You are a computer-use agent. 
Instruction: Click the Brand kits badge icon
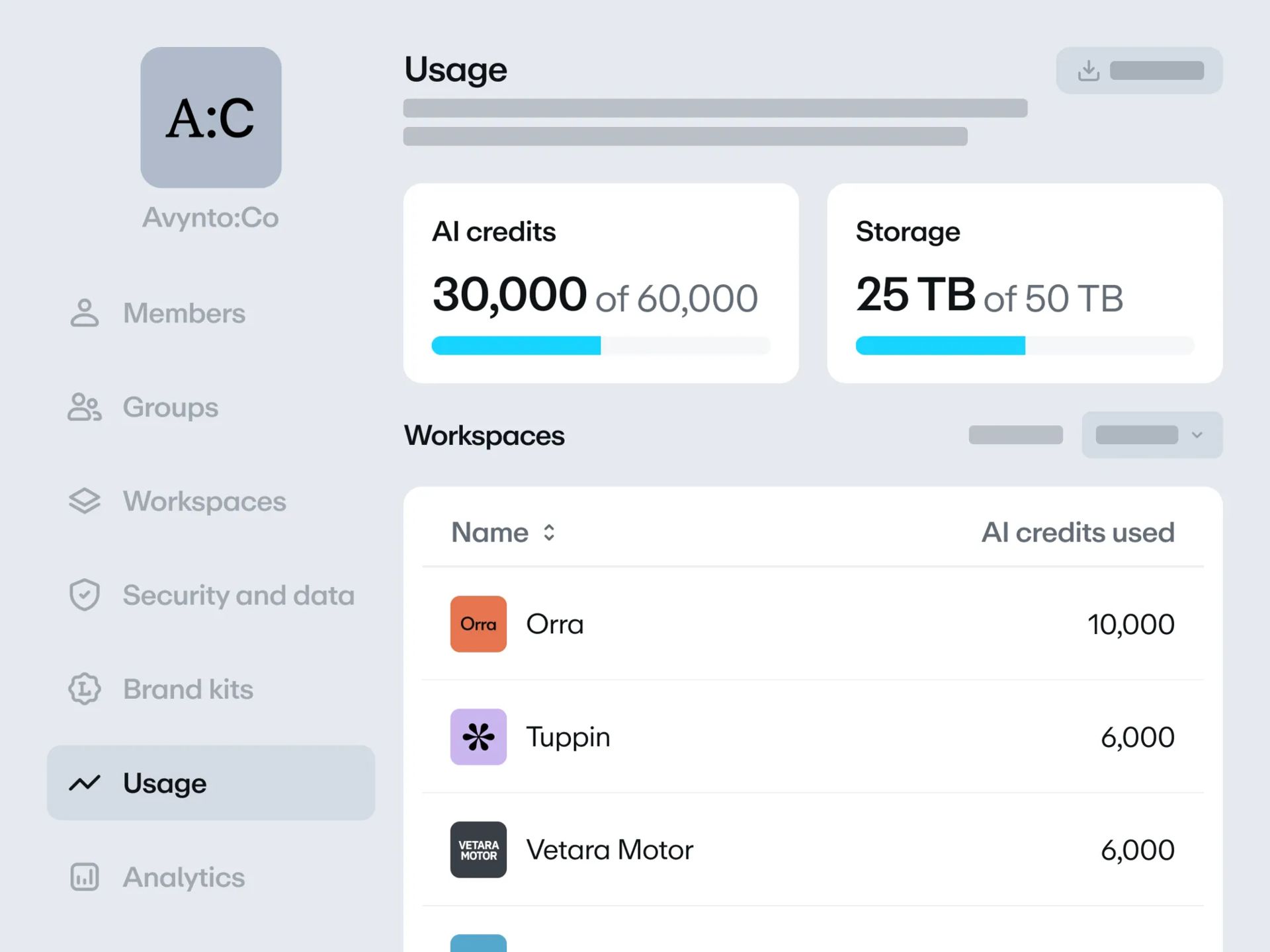(85, 689)
